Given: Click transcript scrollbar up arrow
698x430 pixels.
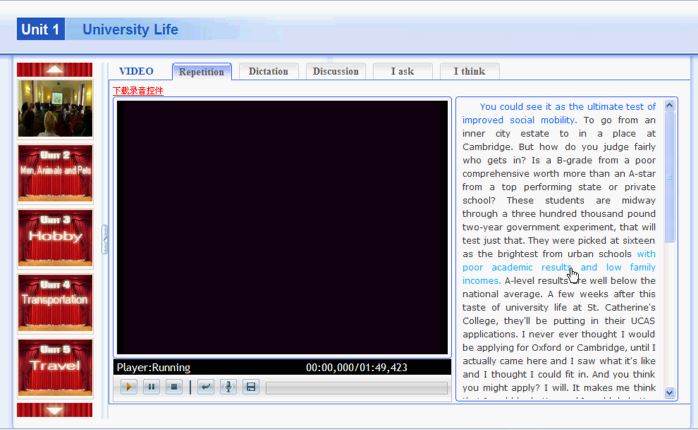Looking at the screenshot, I should click(x=669, y=105).
